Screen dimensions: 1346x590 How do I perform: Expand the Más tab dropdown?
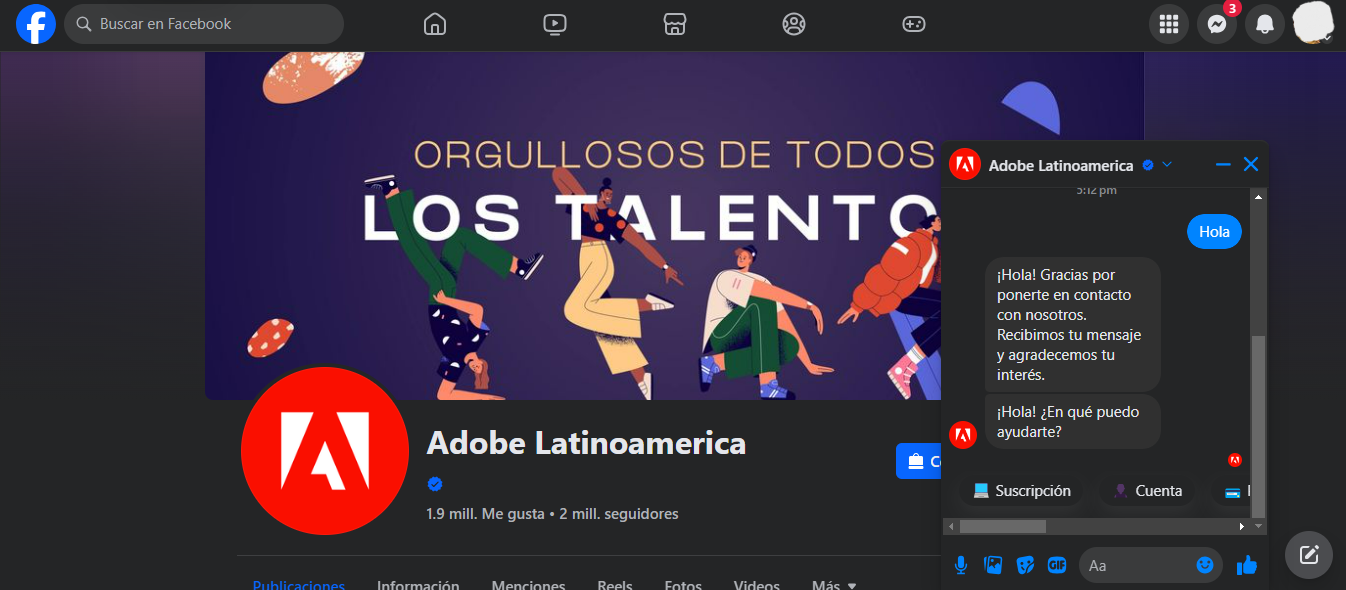coord(834,585)
